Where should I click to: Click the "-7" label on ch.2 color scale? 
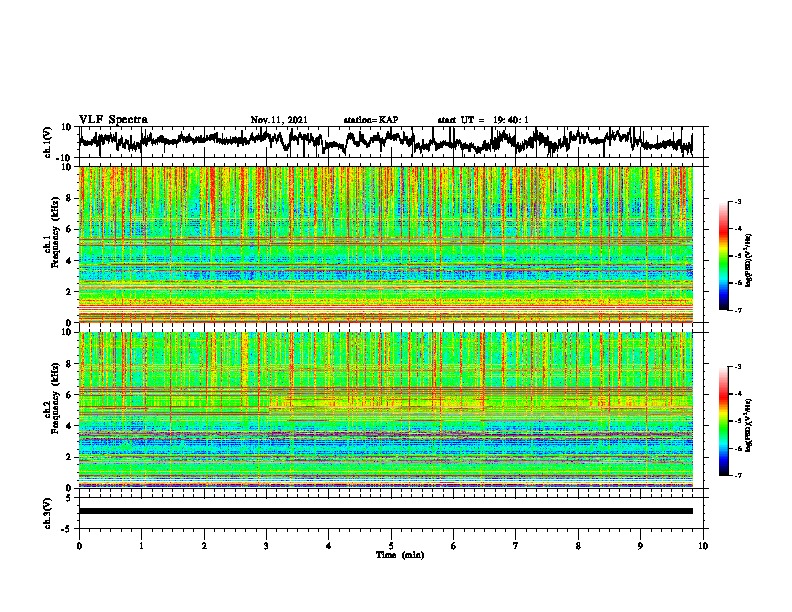click(x=738, y=475)
